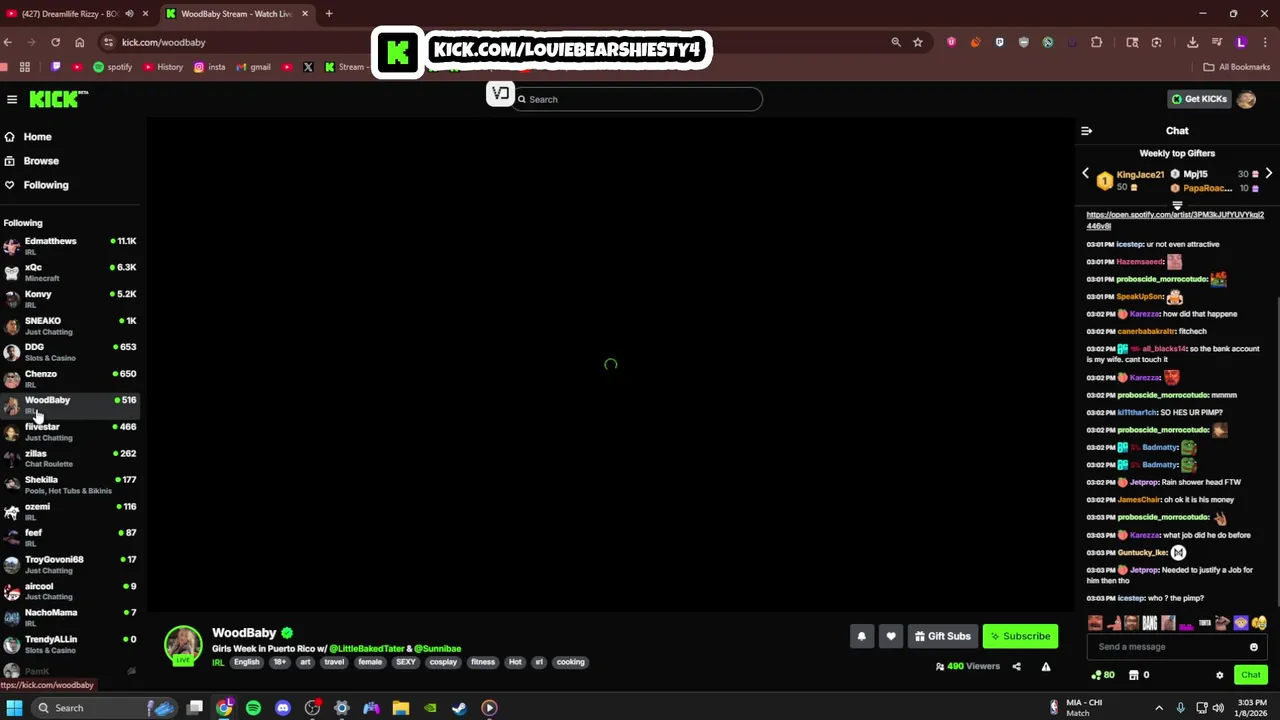Image resolution: width=1280 pixels, height=720 pixels.
Task: Click the fitness stream tag
Action: point(483,662)
